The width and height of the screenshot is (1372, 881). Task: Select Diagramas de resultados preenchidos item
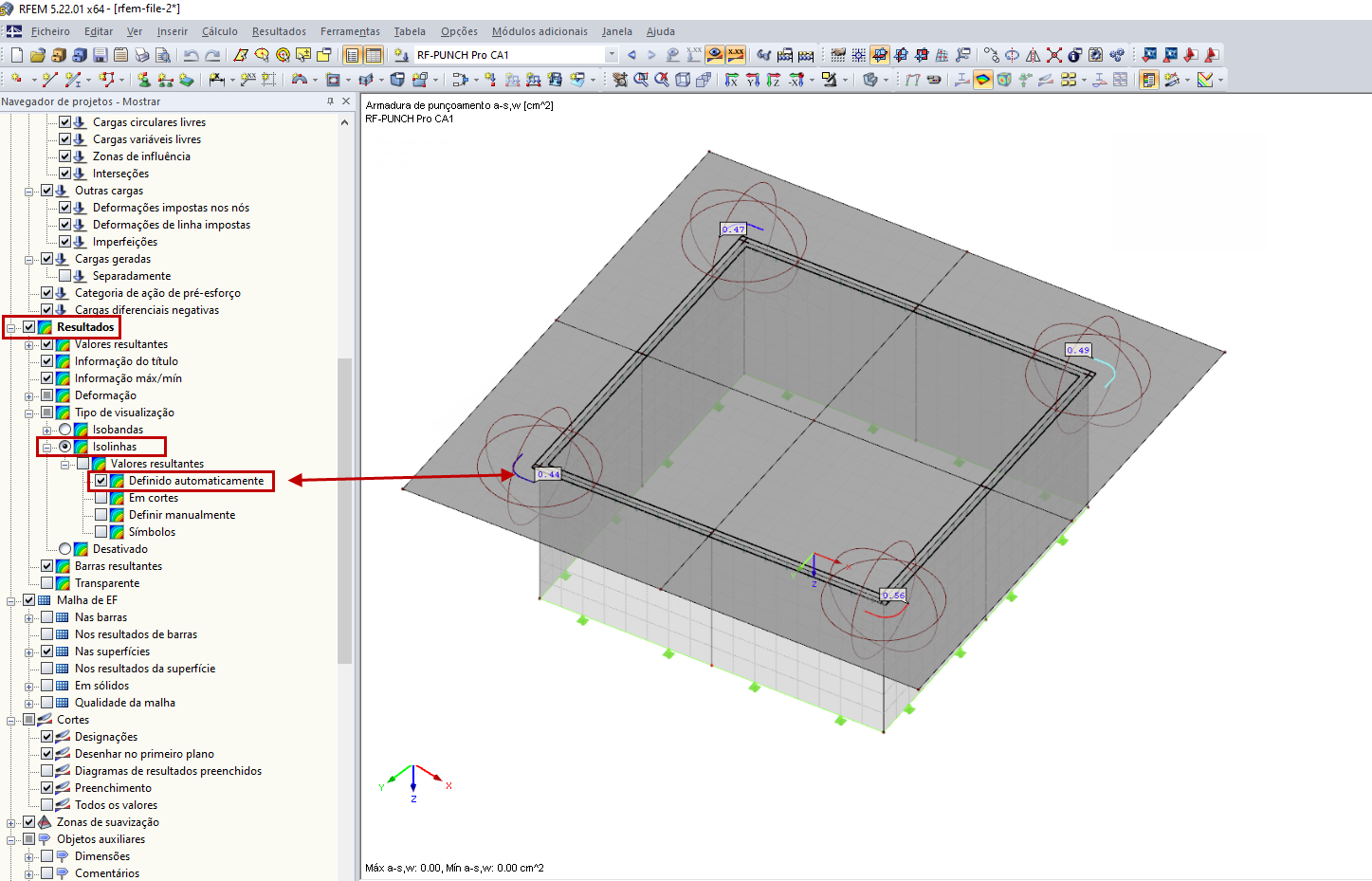(x=168, y=771)
